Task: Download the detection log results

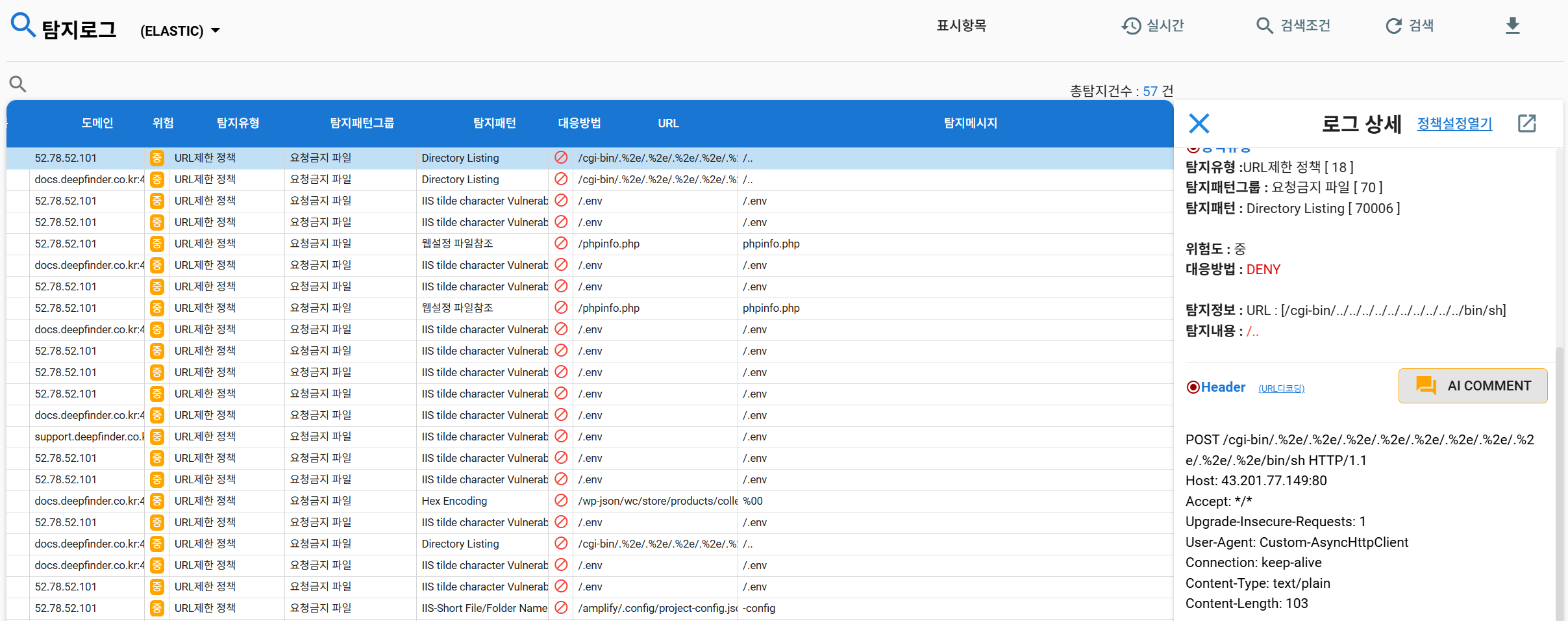Action: (1513, 25)
